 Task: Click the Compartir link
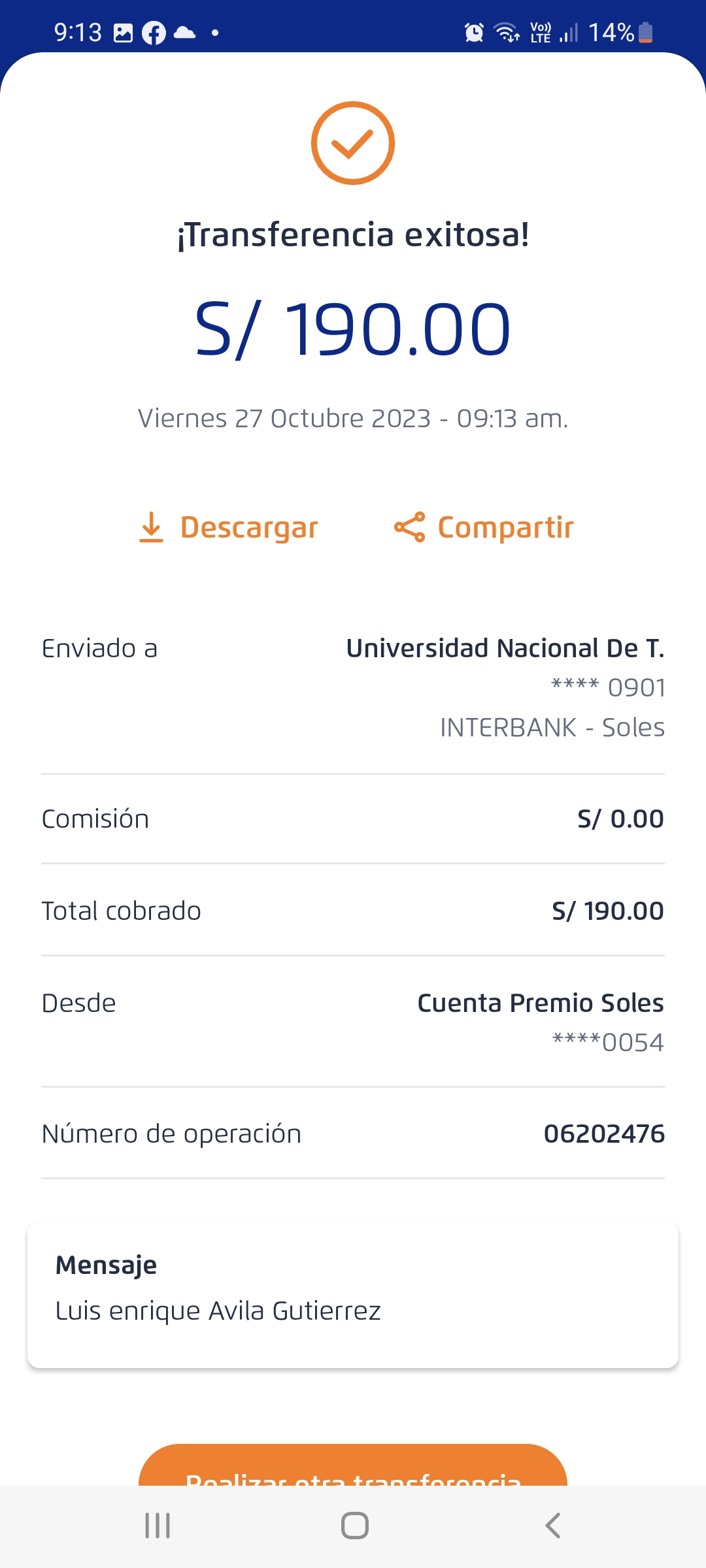tap(505, 527)
